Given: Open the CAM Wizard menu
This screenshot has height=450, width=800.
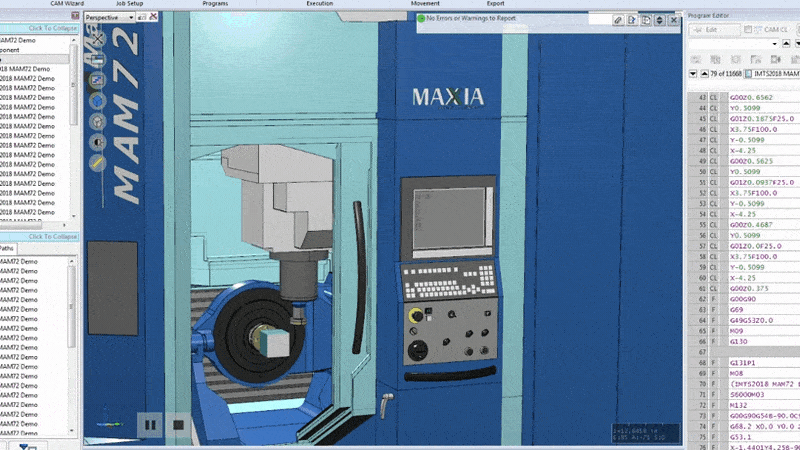Looking at the screenshot, I should [x=68, y=4].
